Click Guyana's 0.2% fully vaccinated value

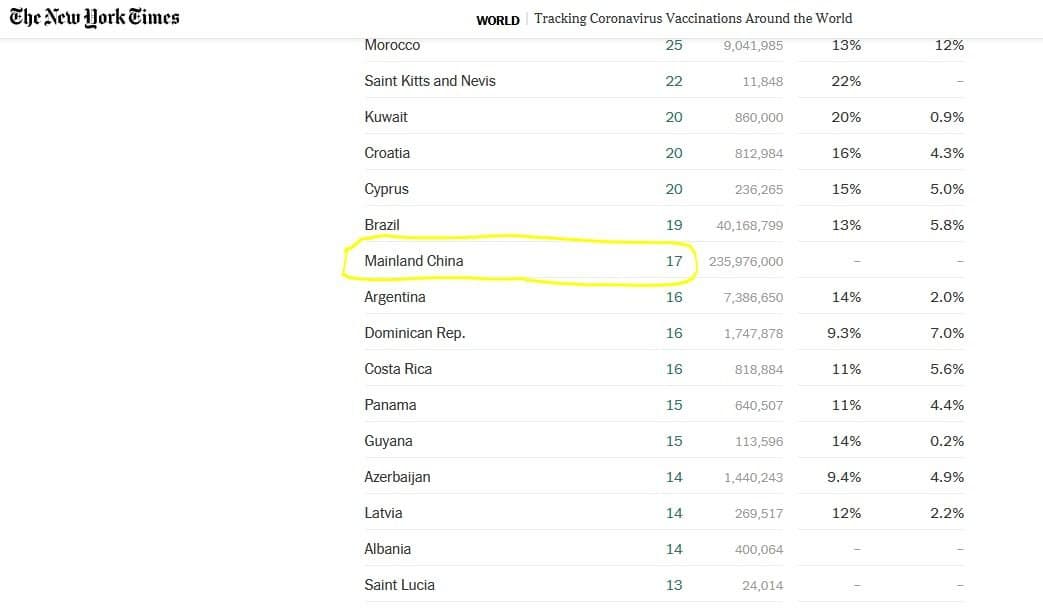pyautogui.click(x=947, y=441)
